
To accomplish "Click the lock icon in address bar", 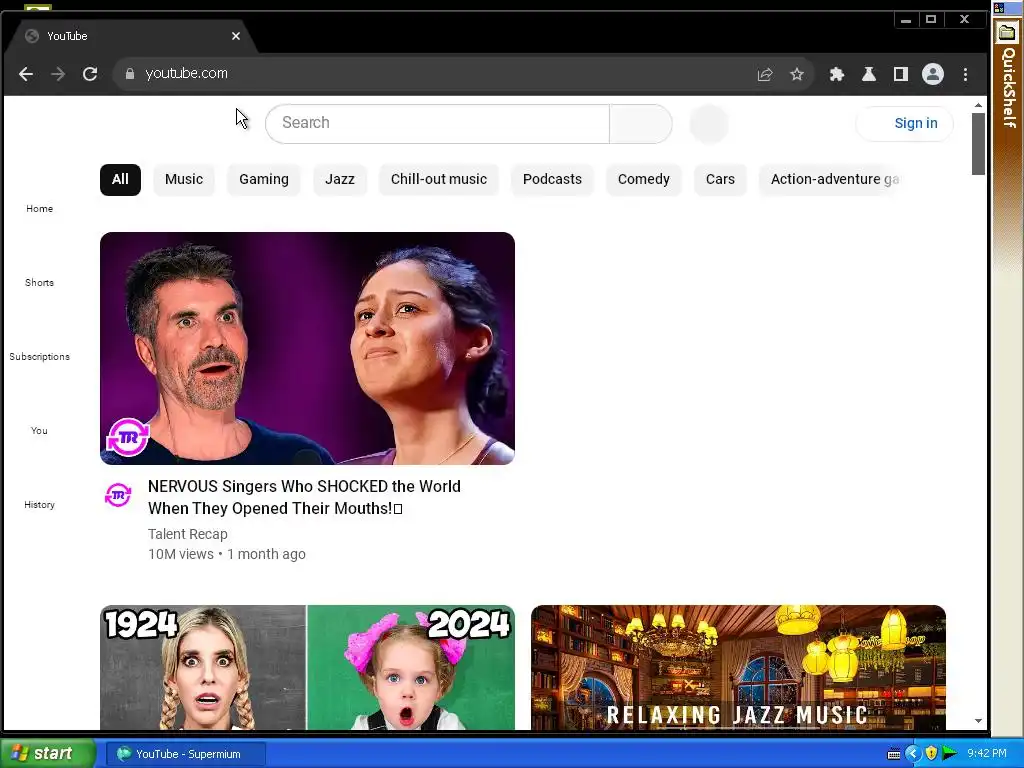I will [x=130, y=74].
